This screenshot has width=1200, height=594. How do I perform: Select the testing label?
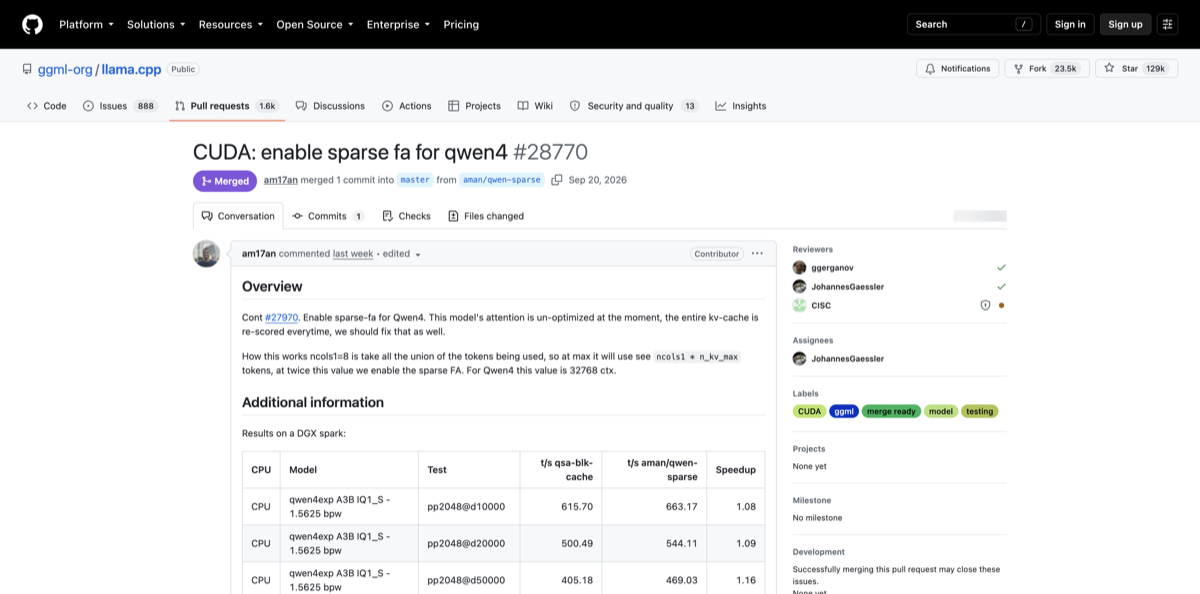click(980, 411)
